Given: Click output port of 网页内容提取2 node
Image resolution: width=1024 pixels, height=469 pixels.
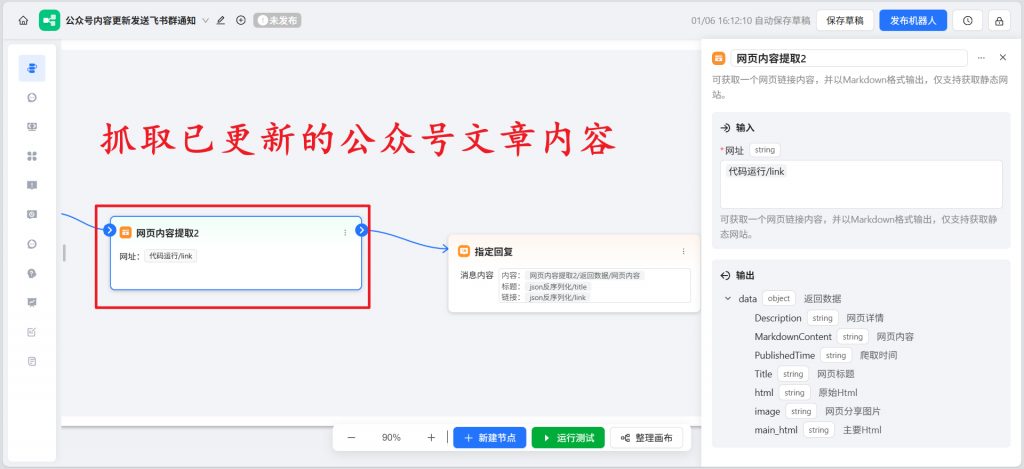Looking at the screenshot, I should click(x=361, y=230).
